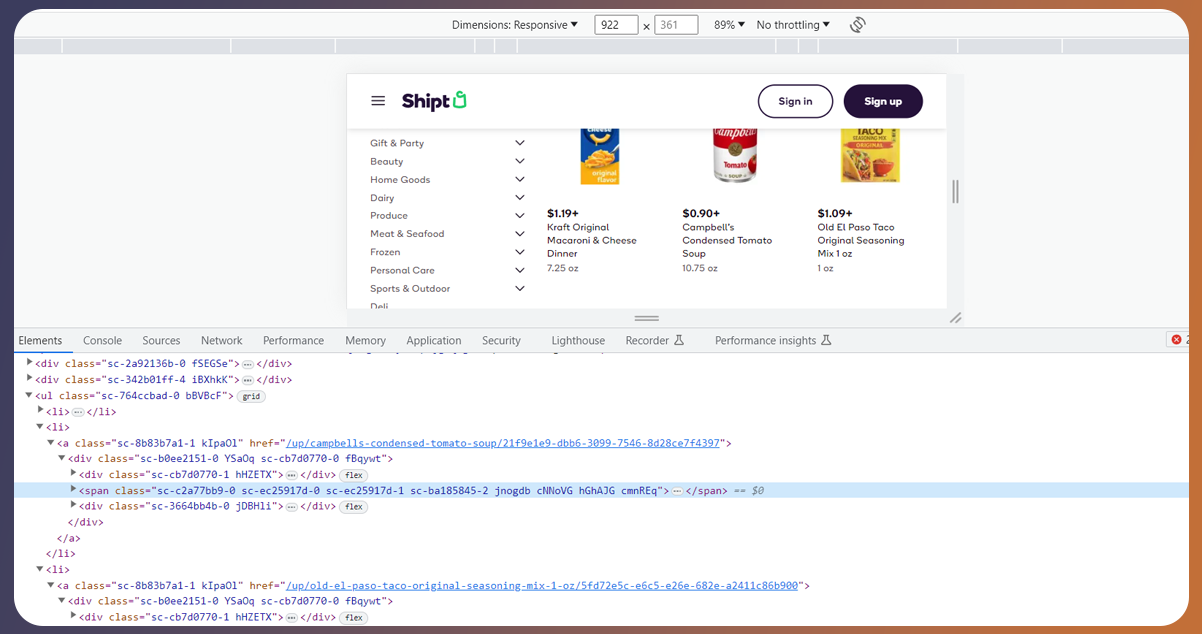Open the Network panel
This screenshot has height=634, width=1202.
pos(221,340)
